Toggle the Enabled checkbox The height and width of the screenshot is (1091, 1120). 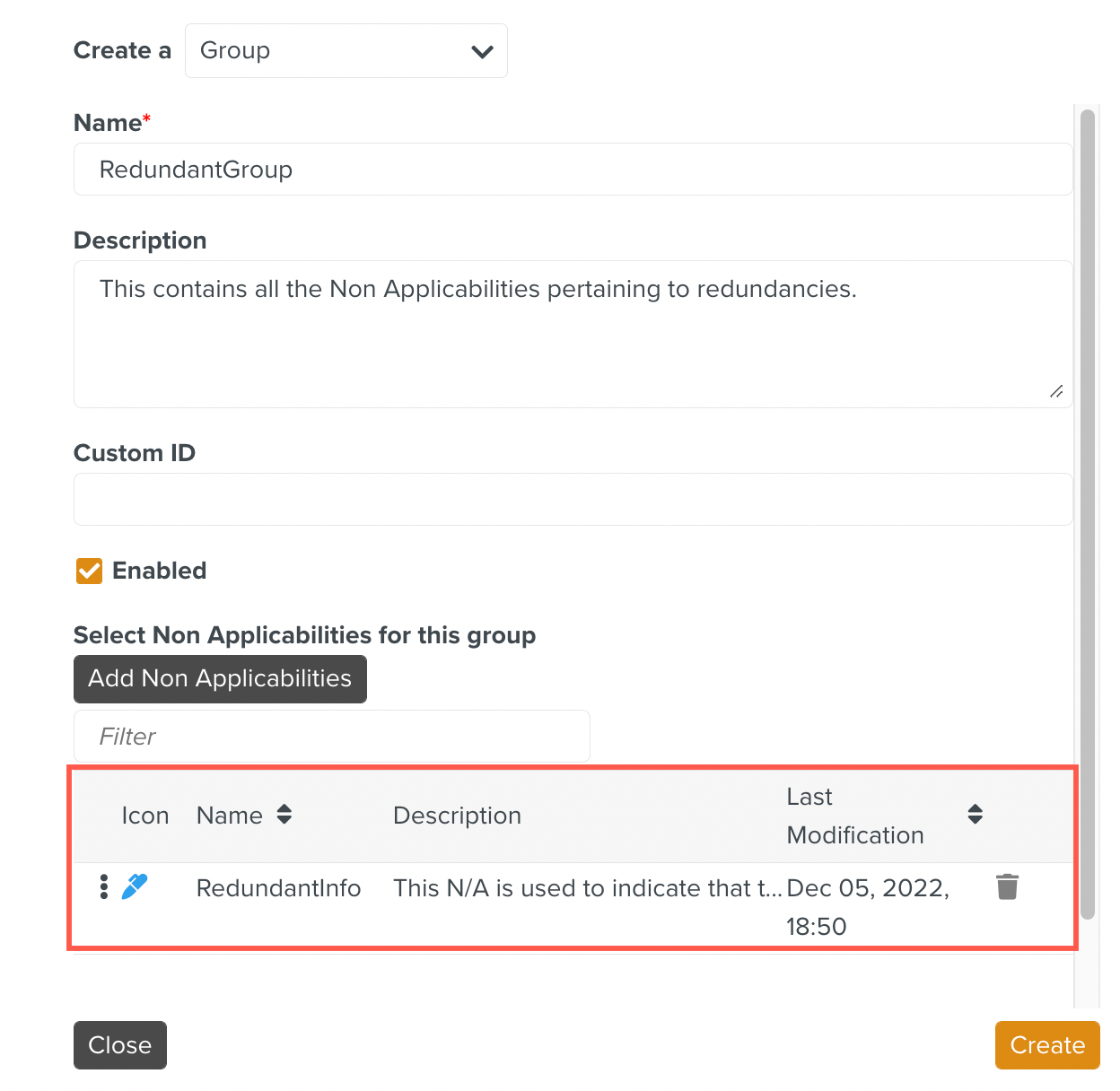[x=89, y=571]
